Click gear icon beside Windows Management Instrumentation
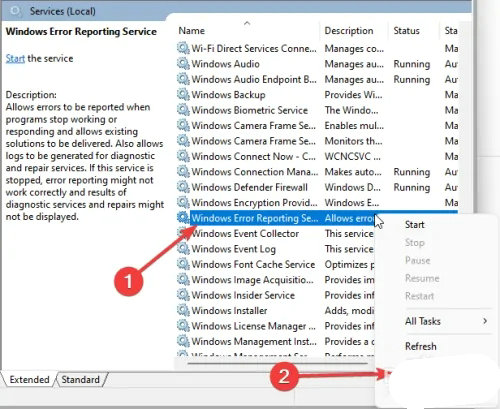The height and width of the screenshot is (409, 500). [x=183, y=341]
